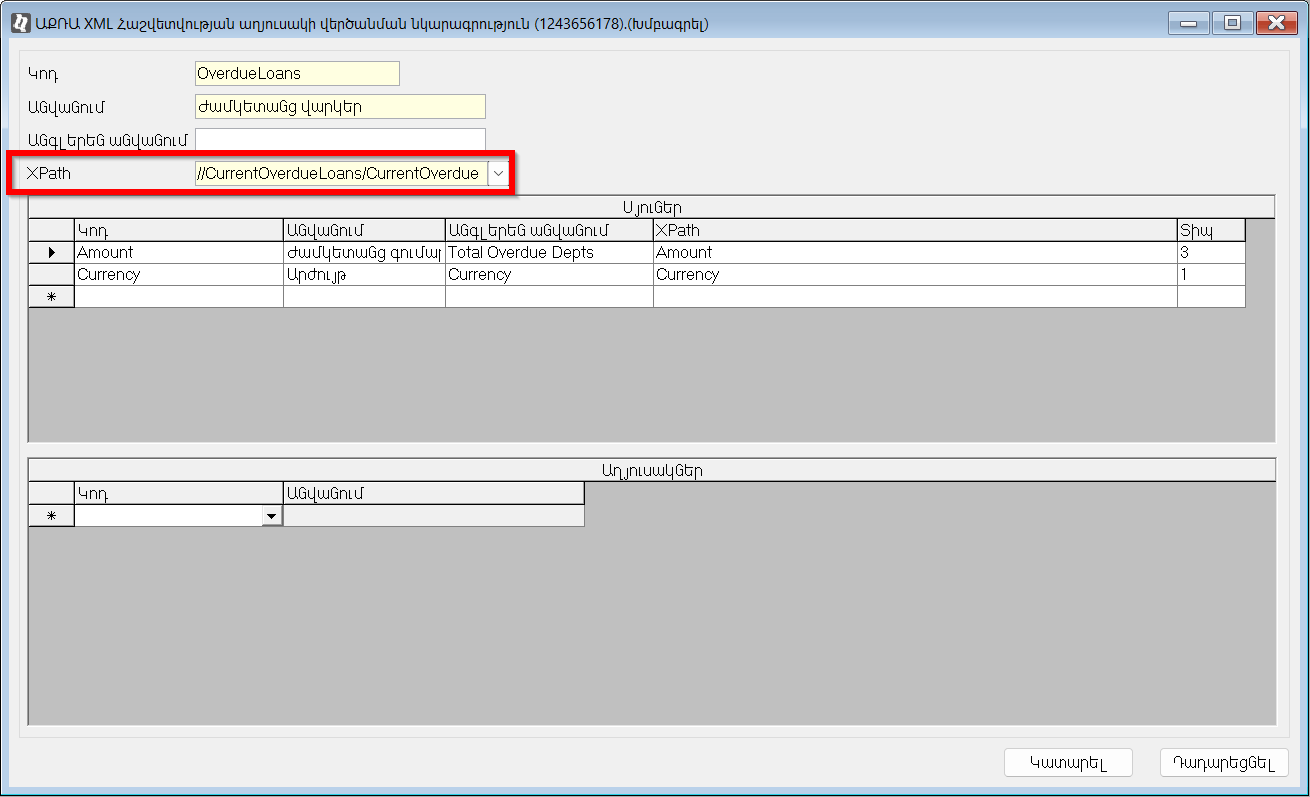Select the Currency row header
The width and height of the screenshot is (1310, 797).
tap(51, 275)
